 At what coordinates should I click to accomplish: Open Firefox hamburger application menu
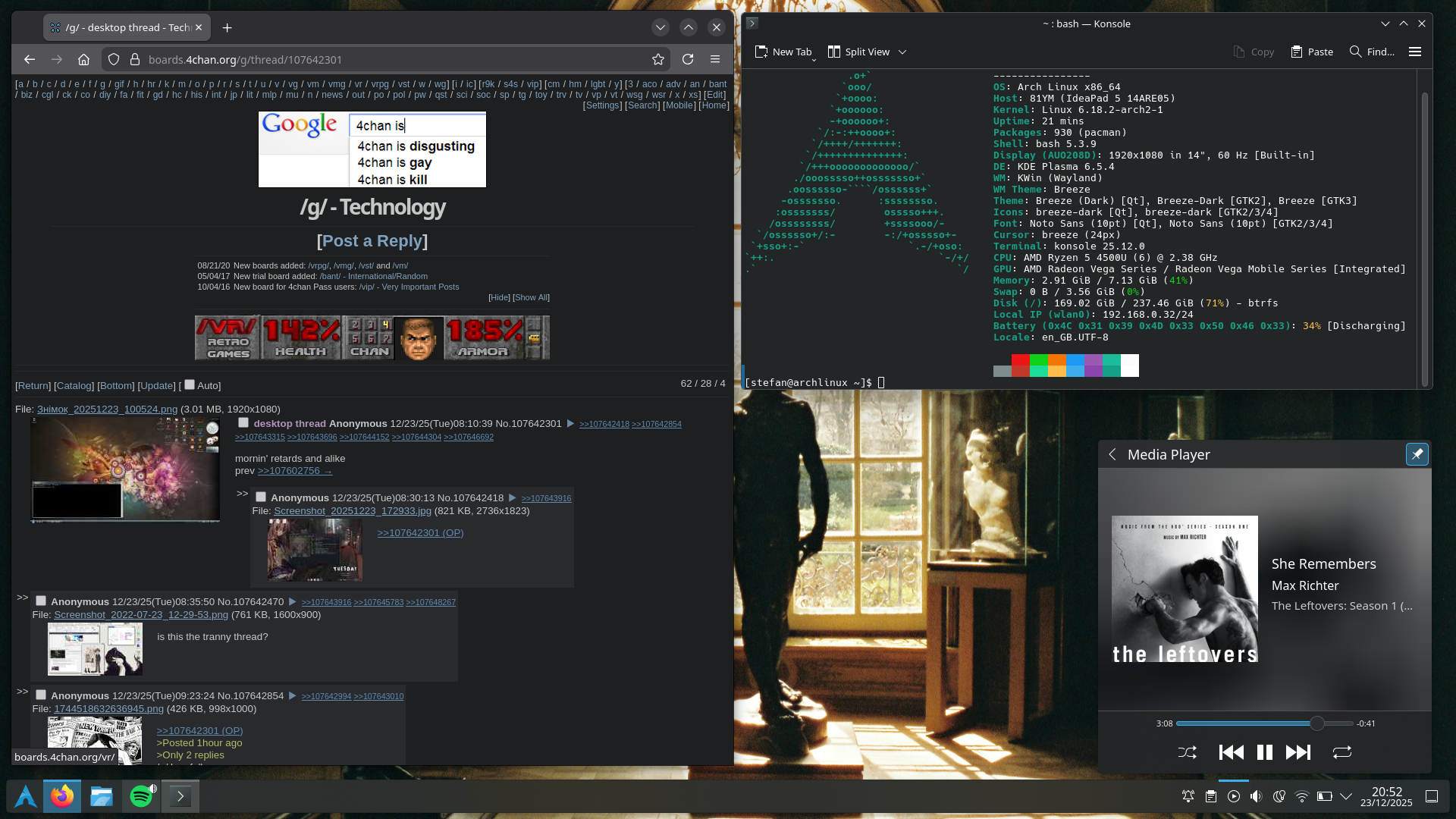point(714,59)
